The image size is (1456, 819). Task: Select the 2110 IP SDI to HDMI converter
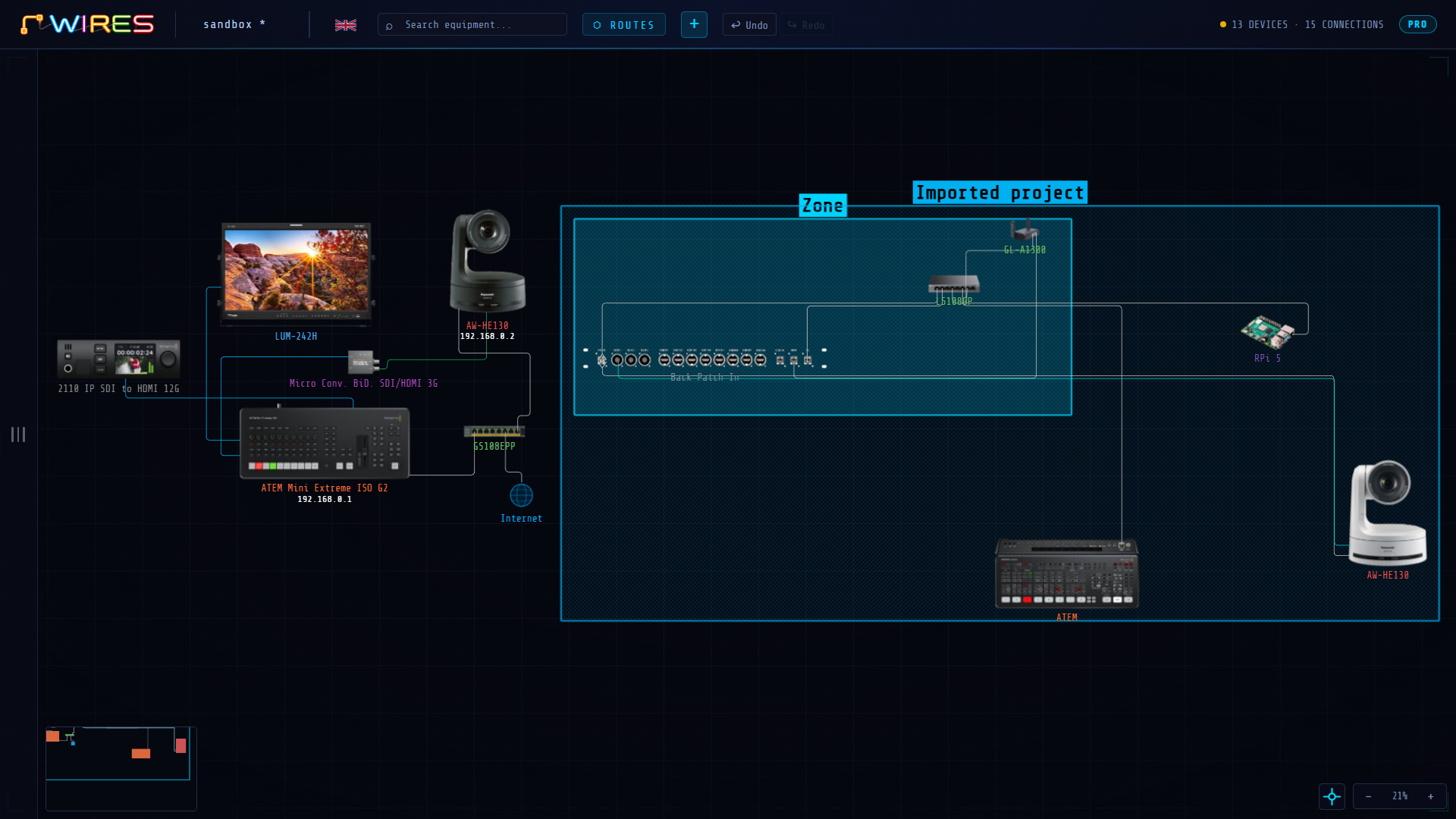click(x=118, y=359)
